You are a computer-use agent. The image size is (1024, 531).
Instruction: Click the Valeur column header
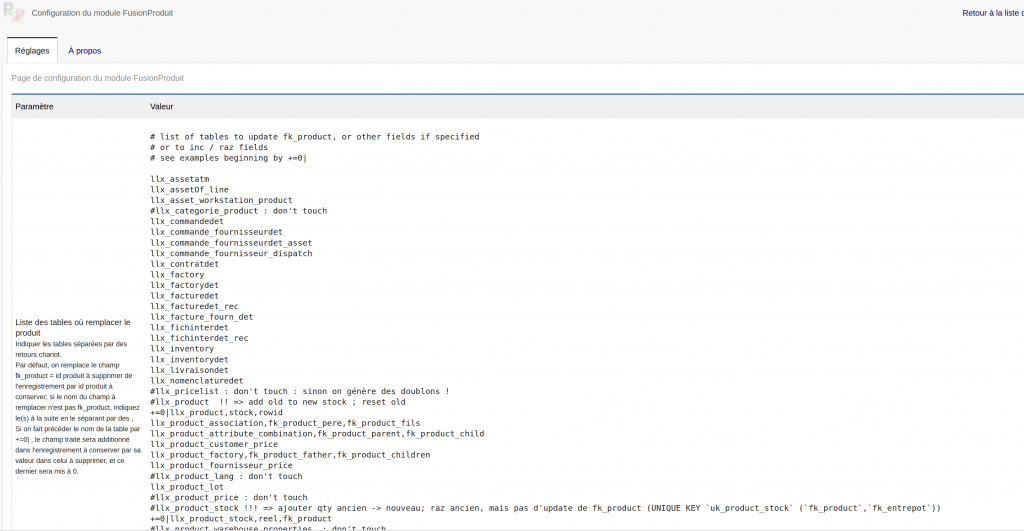click(x=161, y=106)
